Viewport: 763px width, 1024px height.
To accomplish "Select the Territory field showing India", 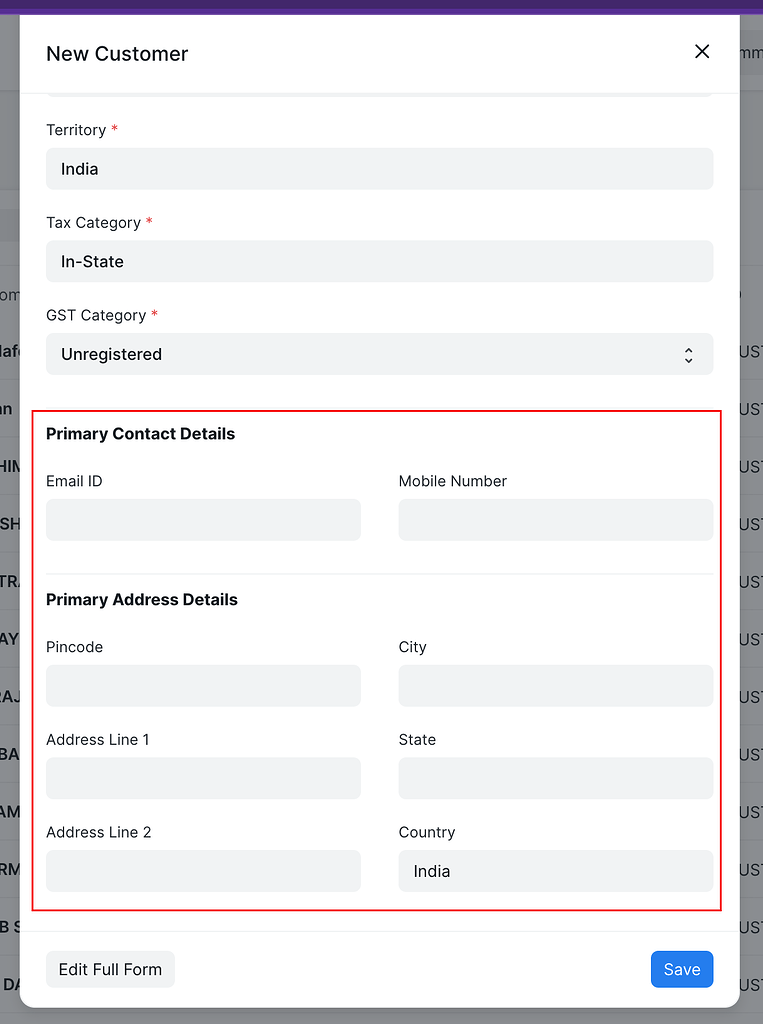I will point(379,168).
